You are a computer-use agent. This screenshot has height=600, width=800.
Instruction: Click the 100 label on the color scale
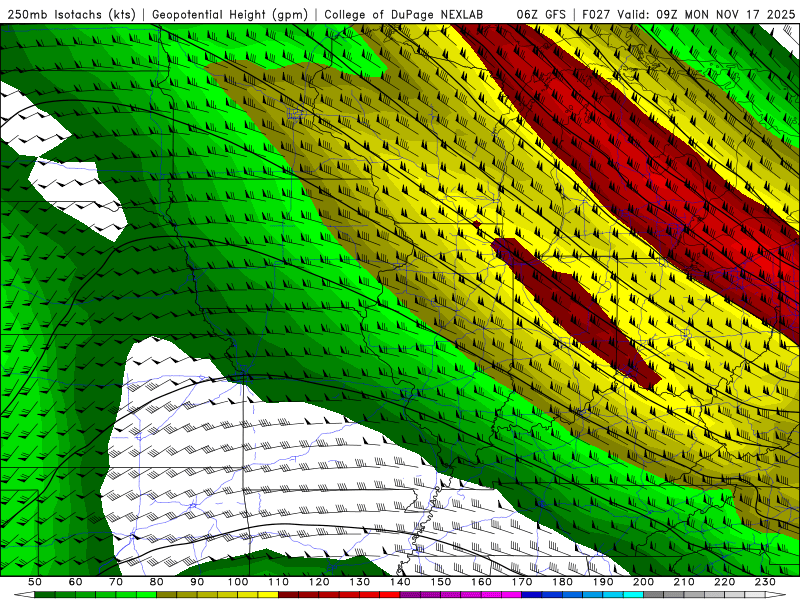(x=238, y=582)
